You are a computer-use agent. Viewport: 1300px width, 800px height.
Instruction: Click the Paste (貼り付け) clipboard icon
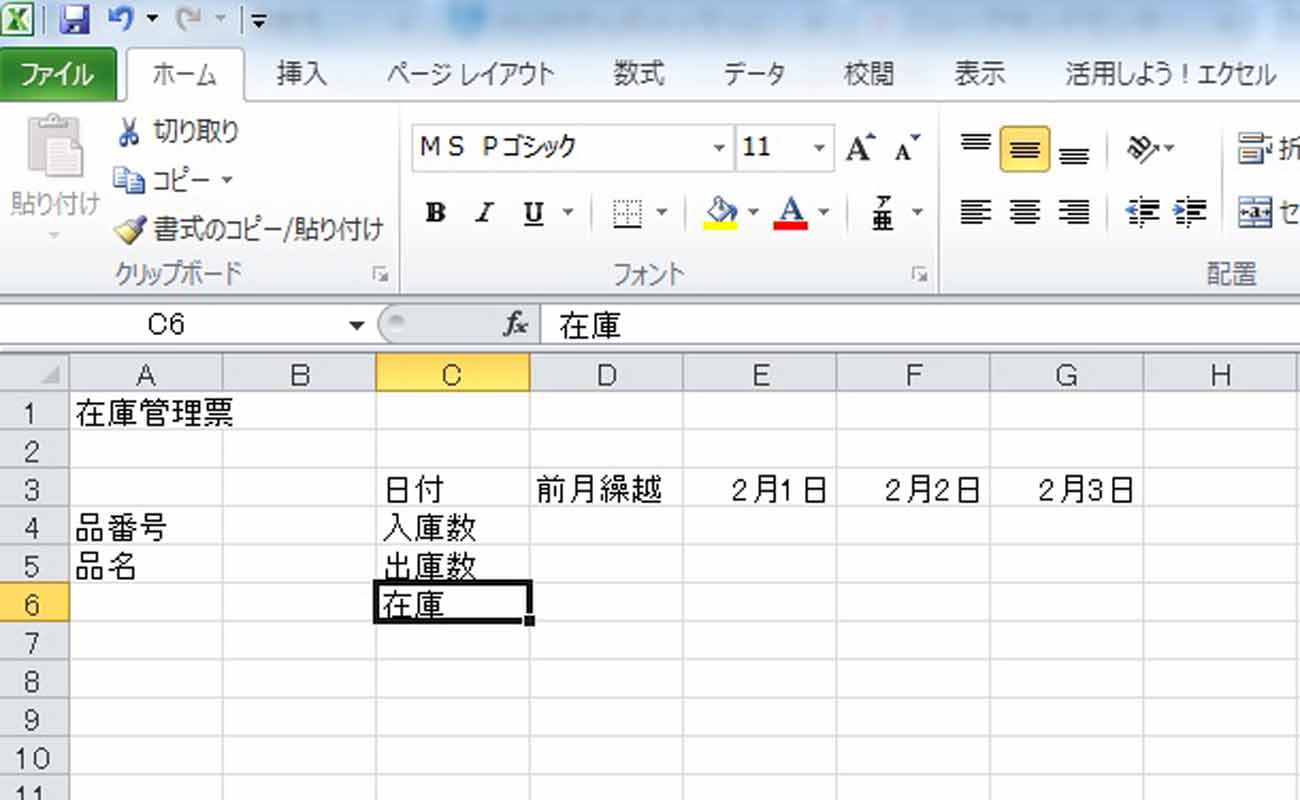point(55,147)
